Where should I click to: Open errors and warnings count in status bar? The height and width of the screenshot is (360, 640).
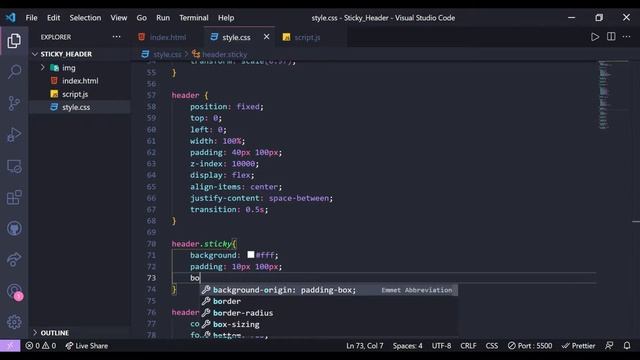pyautogui.click(x=40, y=346)
